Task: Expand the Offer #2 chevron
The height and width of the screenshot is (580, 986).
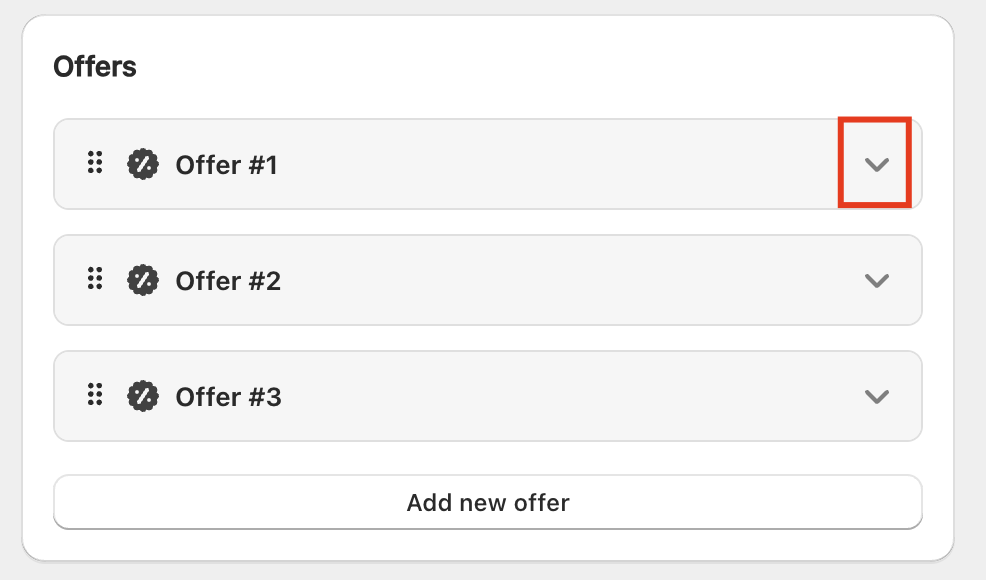Action: click(x=876, y=281)
